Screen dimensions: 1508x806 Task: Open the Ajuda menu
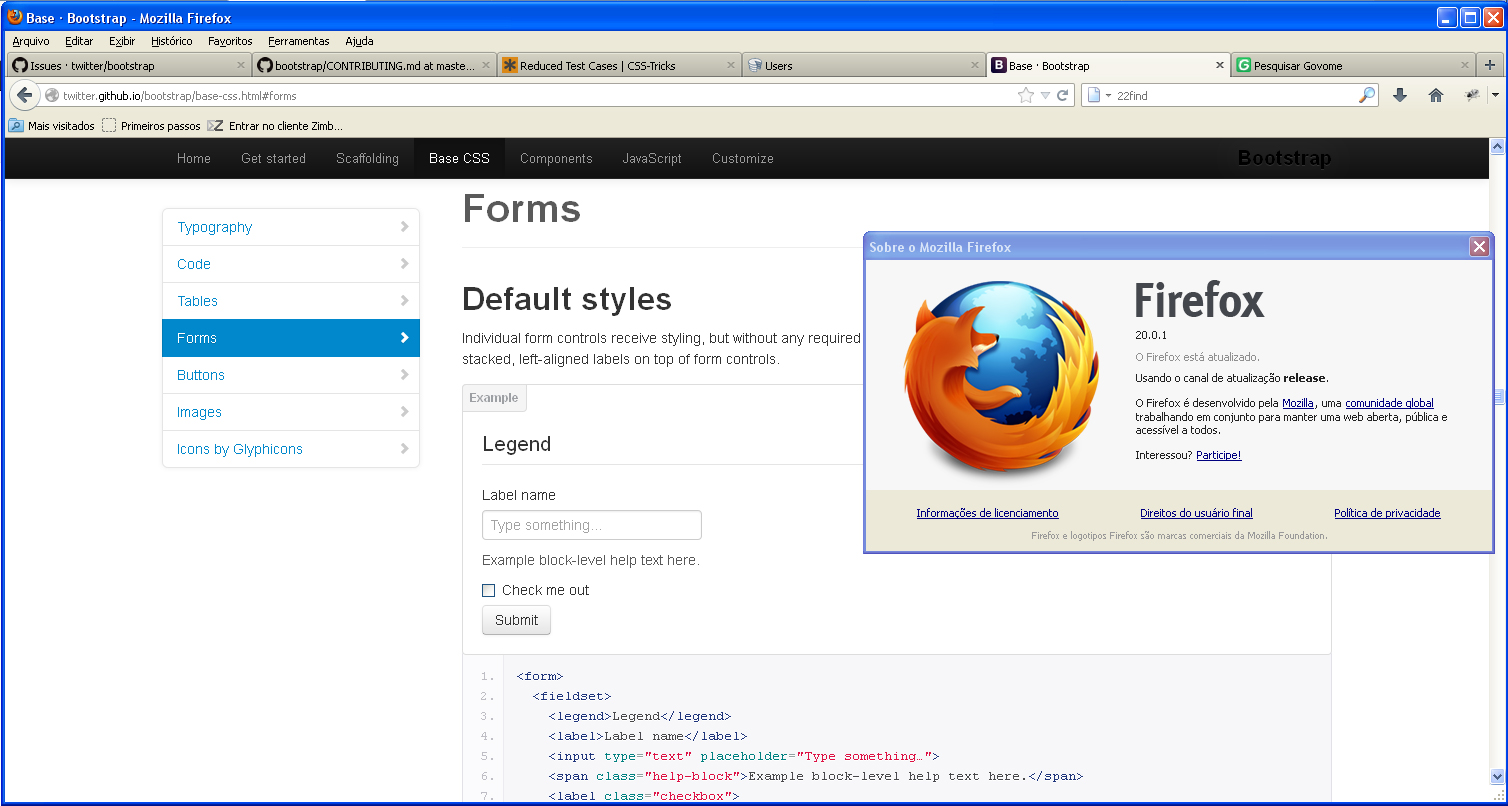pos(359,41)
